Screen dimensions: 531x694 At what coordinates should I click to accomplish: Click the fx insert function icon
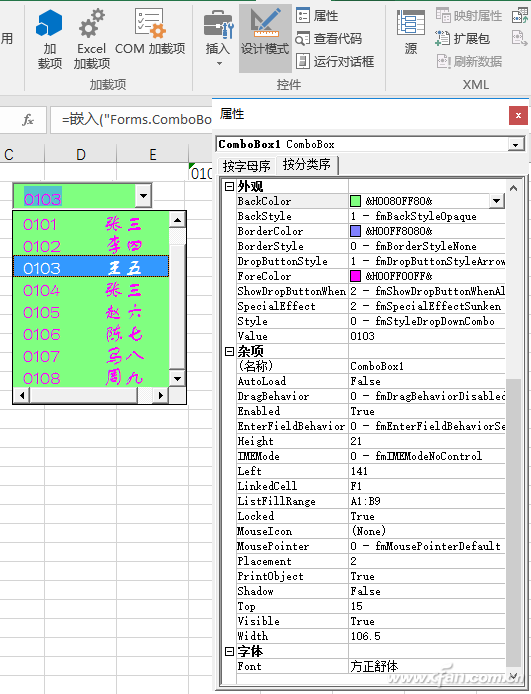(x=27, y=120)
